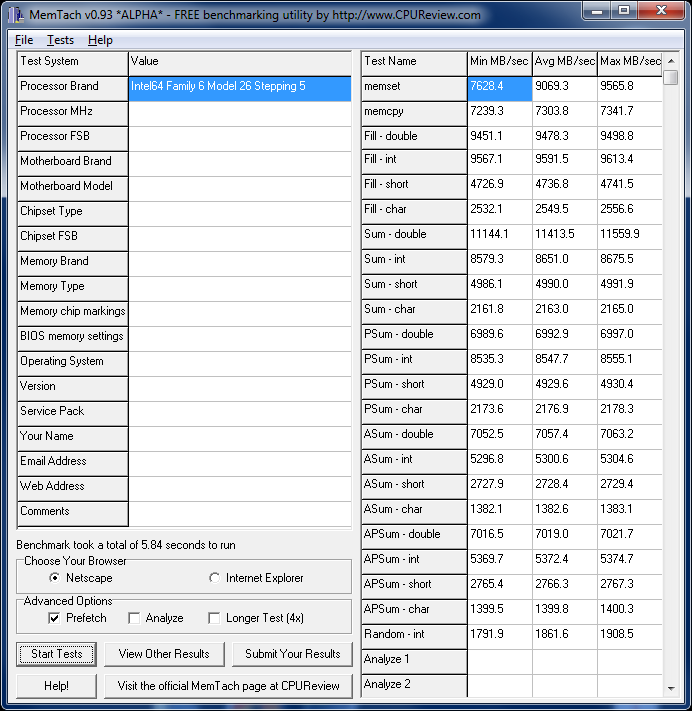This screenshot has height=711, width=692.
Task: Click the Memory Brand value field
Action: pyautogui.click(x=240, y=264)
